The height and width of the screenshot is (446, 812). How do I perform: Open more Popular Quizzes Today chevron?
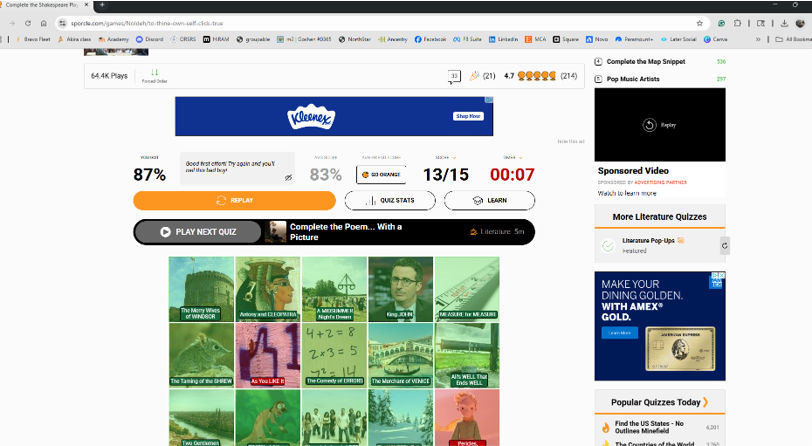[x=705, y=402]
